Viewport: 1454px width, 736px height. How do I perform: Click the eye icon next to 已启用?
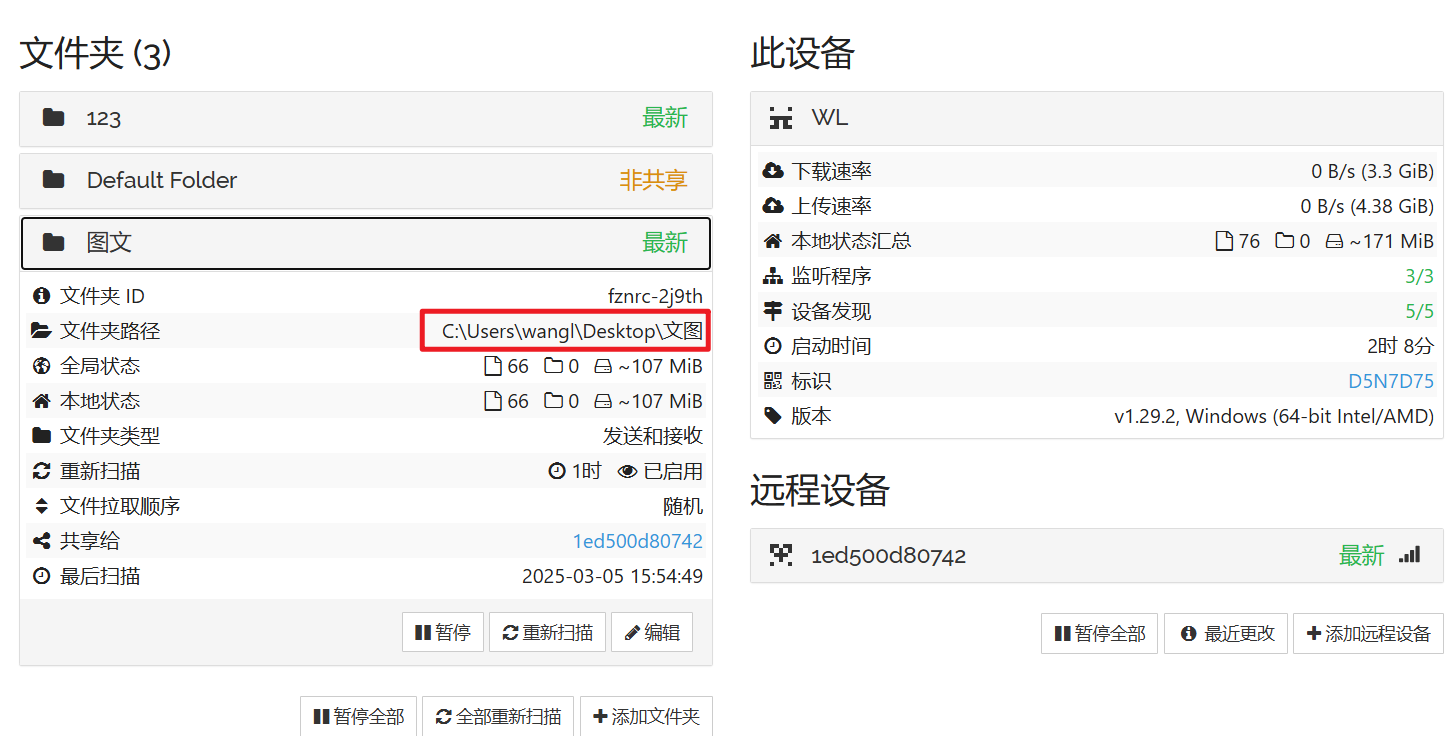(628, 471)
